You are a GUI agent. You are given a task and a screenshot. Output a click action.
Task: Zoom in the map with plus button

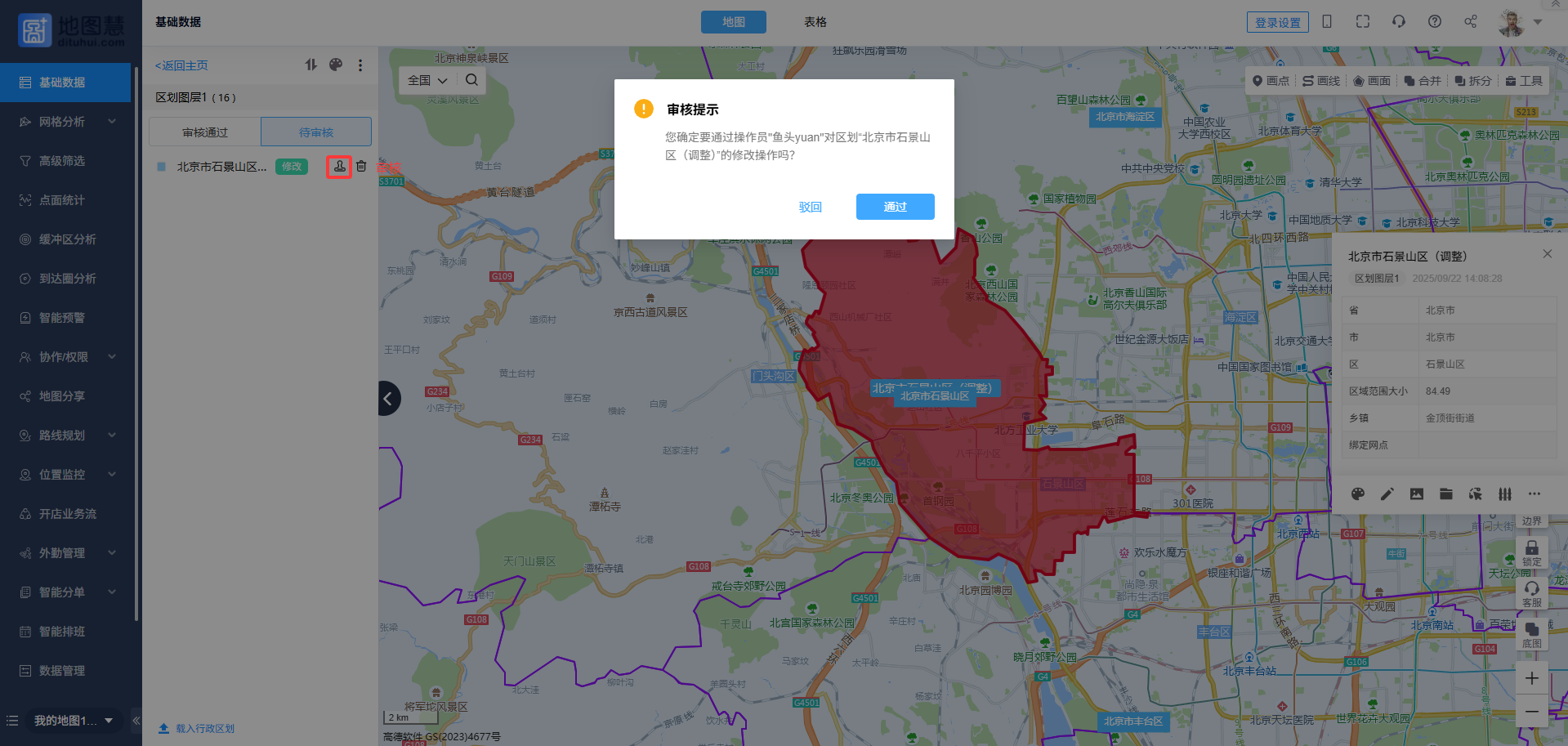coord(1532,678)
